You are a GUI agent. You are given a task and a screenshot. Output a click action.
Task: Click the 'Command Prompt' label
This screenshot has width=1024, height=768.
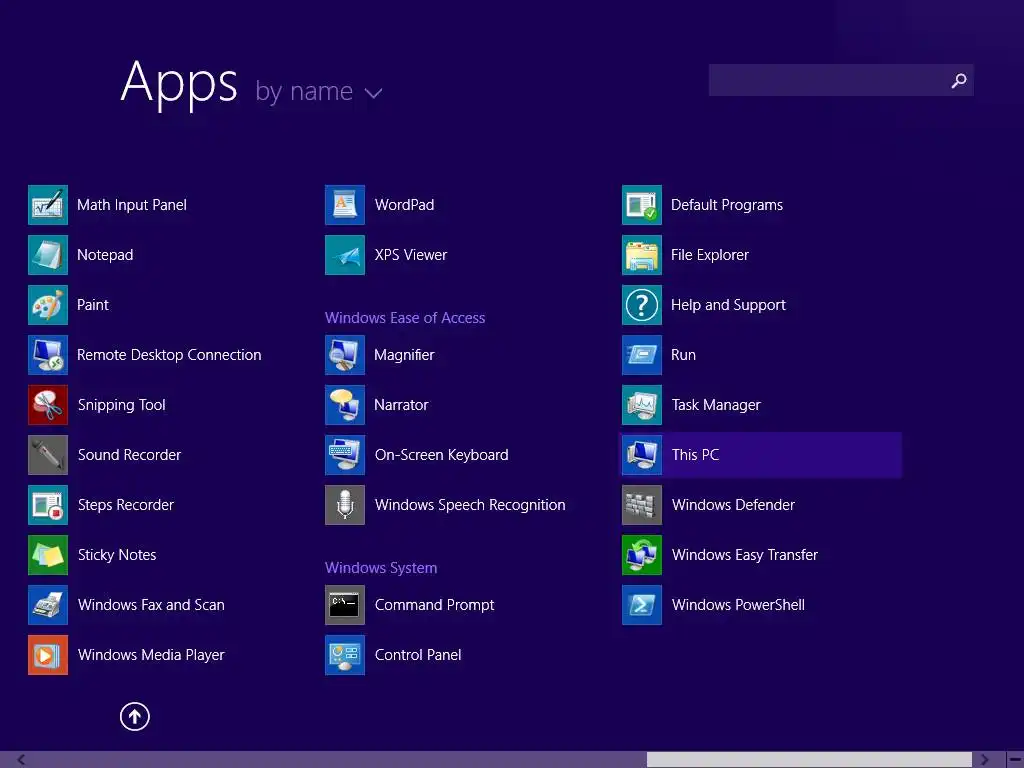434,605
